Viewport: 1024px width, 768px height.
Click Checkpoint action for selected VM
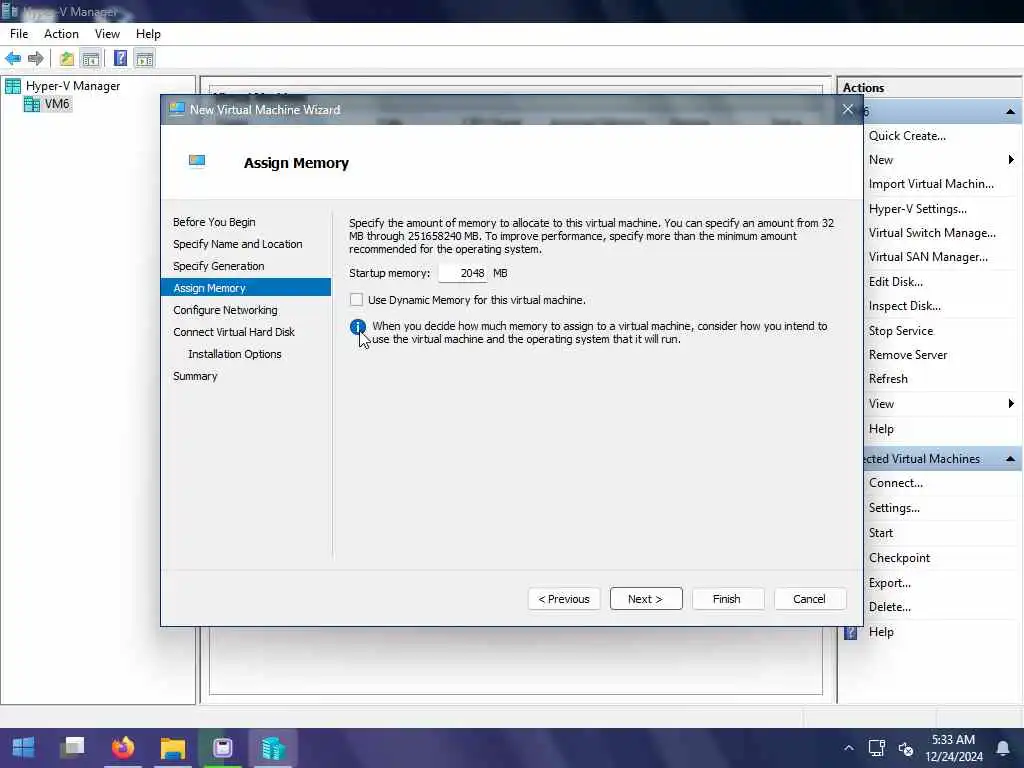tap(899, 558)
